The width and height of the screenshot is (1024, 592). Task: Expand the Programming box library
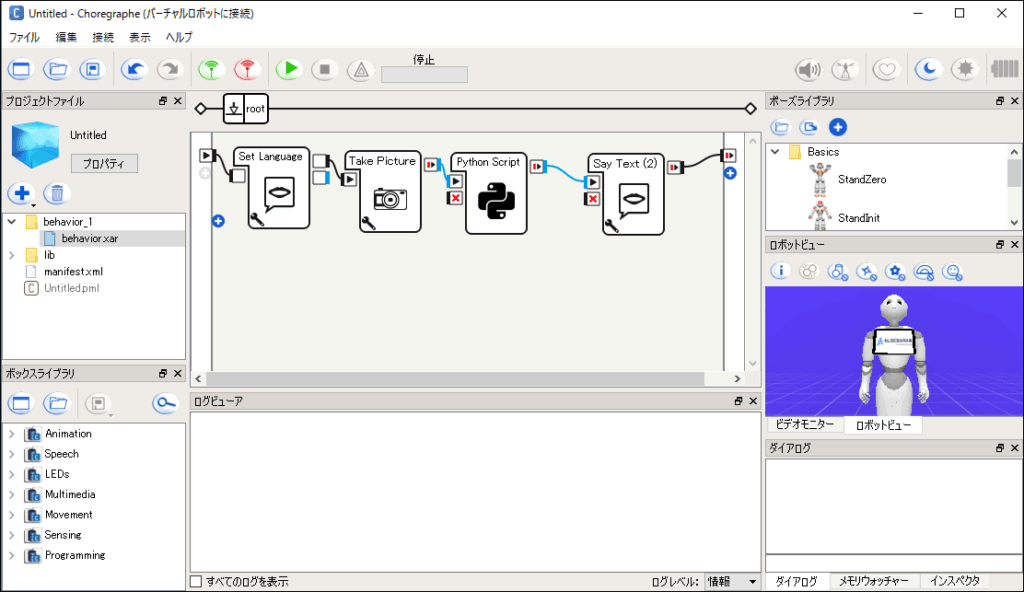point(12,555)
